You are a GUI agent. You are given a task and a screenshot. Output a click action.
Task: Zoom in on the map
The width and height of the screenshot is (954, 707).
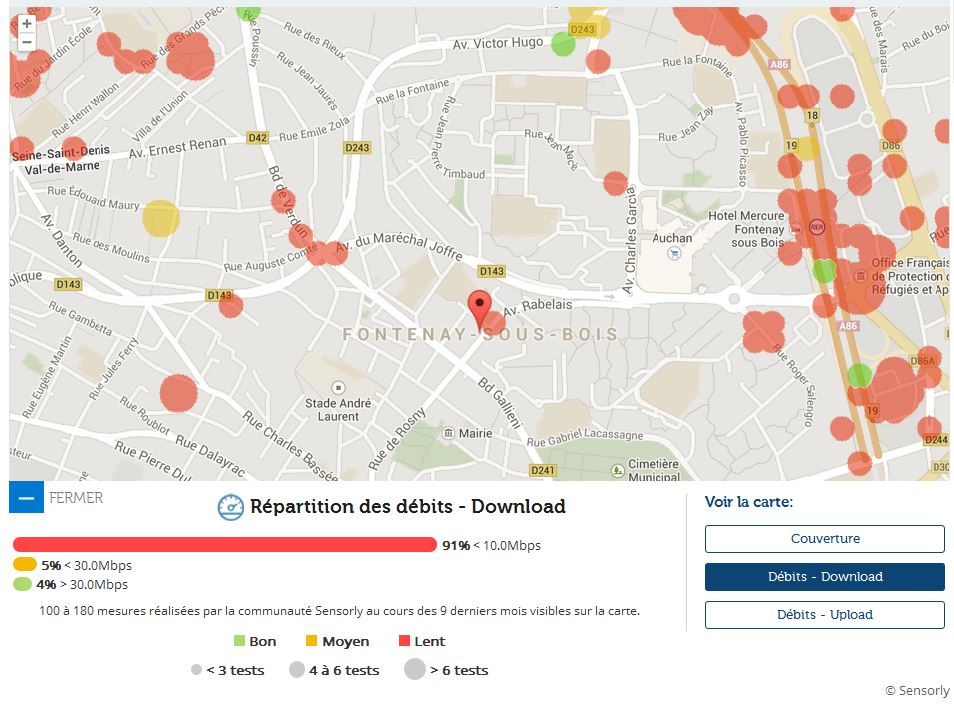(27, 24)
